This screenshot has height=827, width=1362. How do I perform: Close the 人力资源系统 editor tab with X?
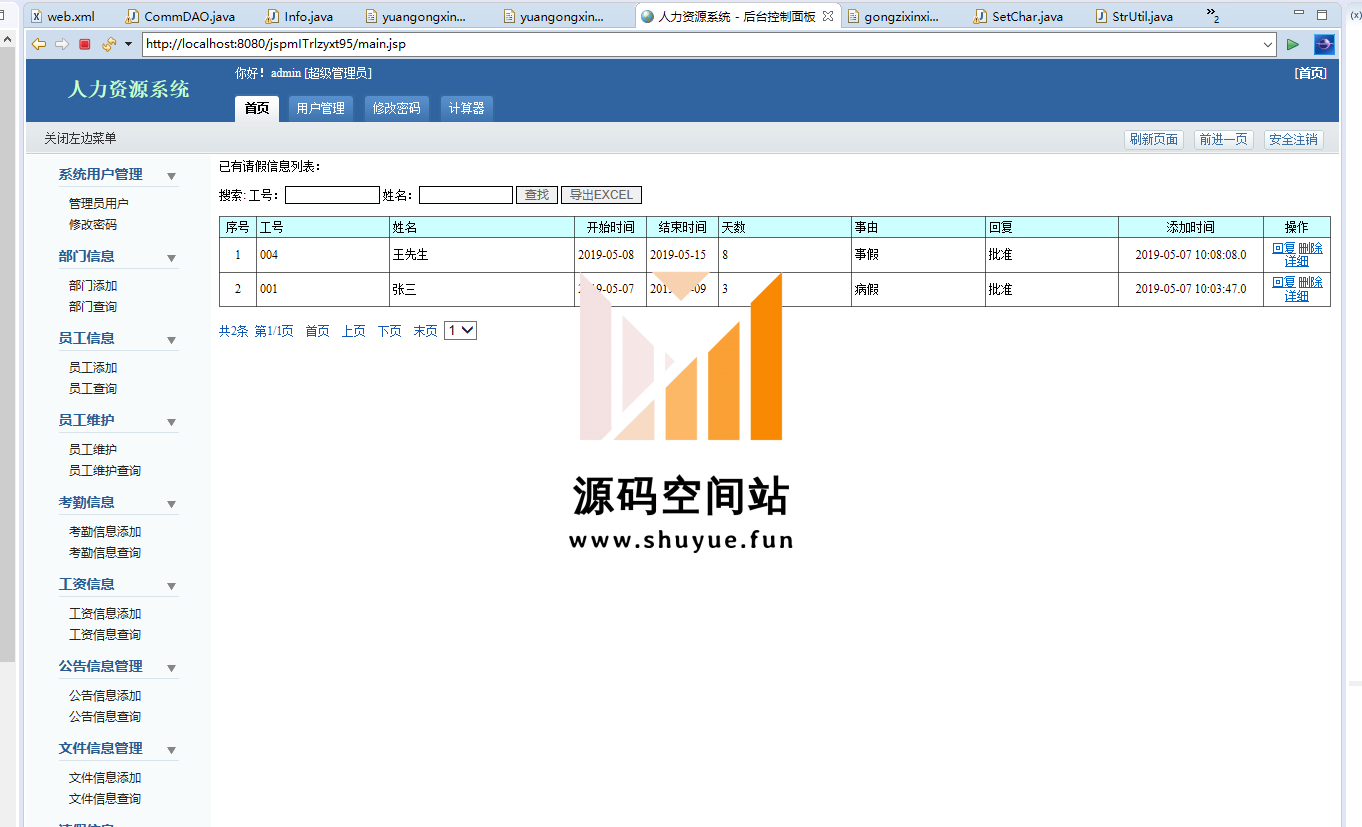[x=827, y=16]
